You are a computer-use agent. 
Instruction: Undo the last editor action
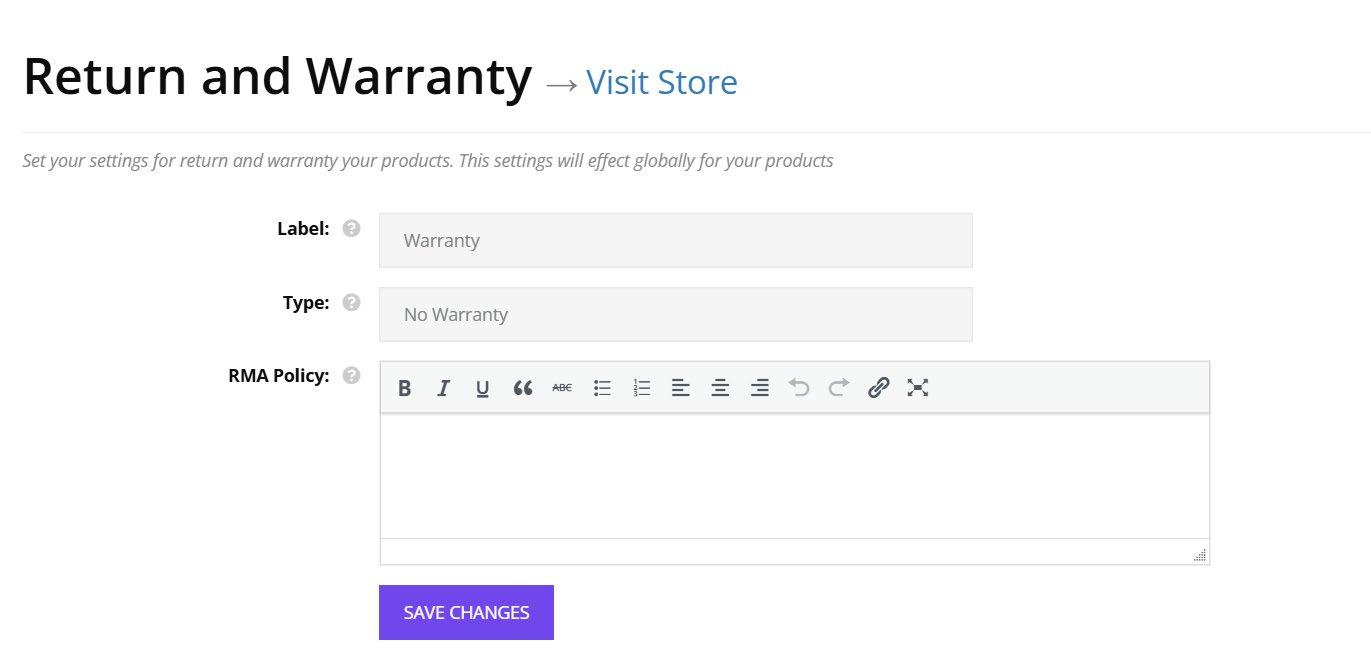[x=799, y=388]
